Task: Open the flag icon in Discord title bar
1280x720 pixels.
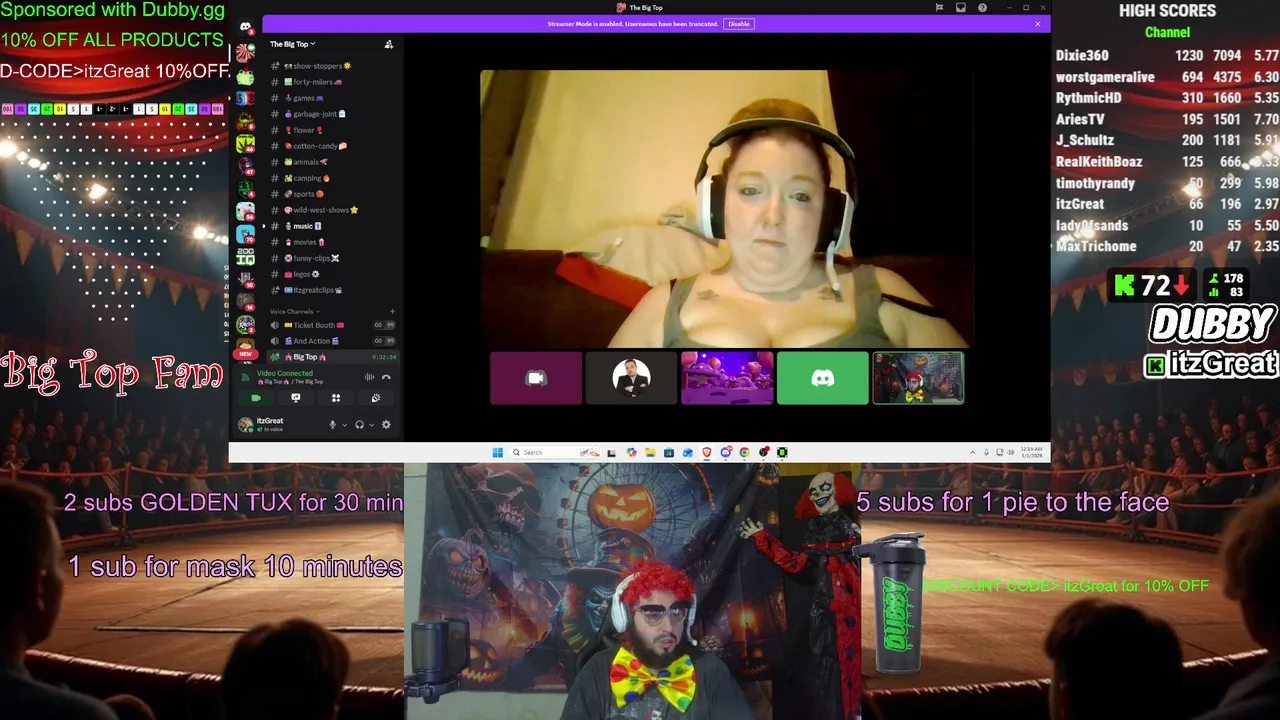Action: tap(939, 8)
